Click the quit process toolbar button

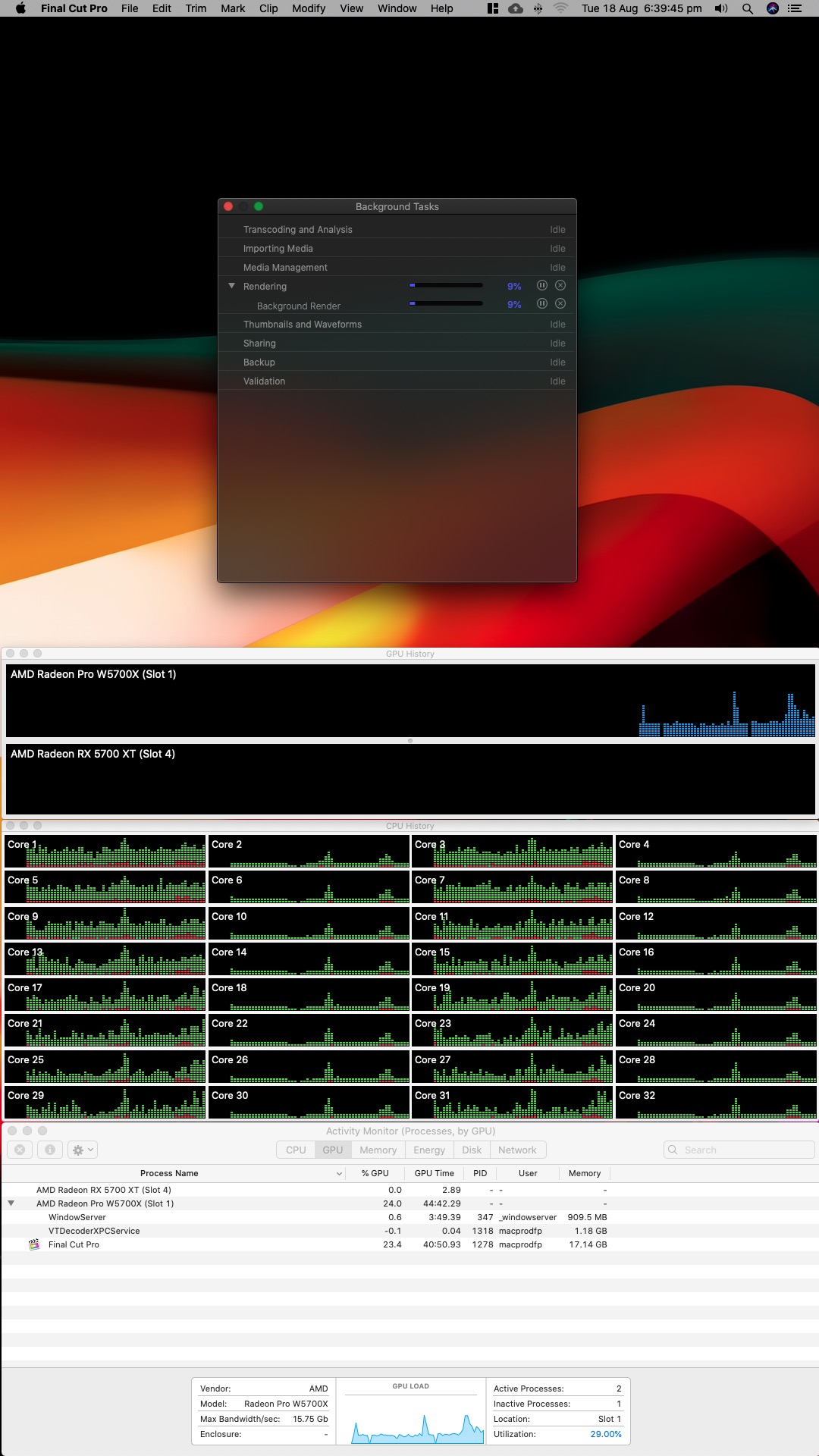pos(20,1150)
